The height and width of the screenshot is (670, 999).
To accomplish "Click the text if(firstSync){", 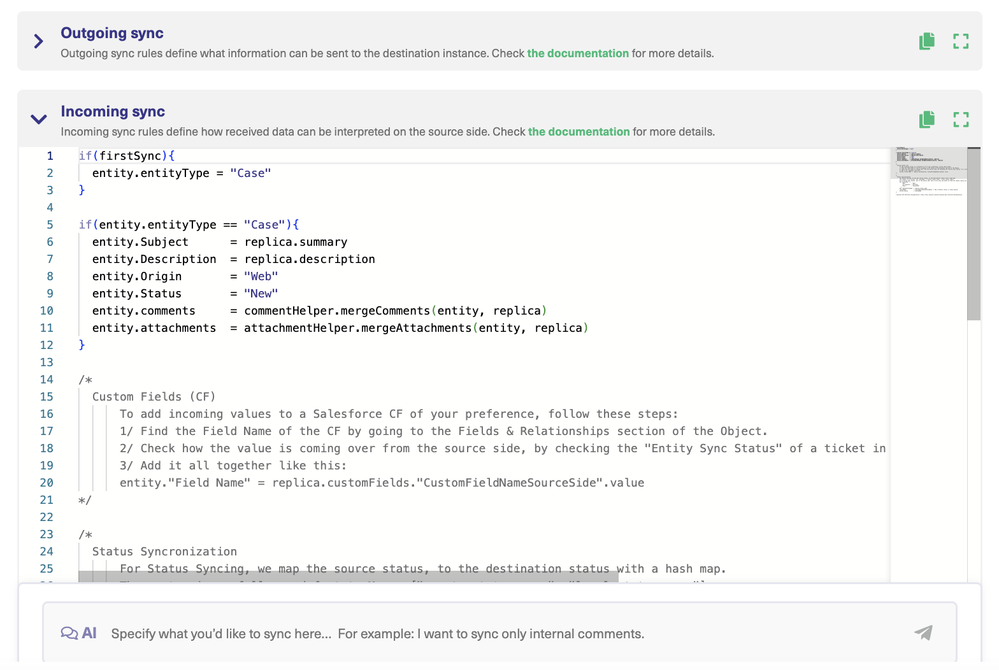I will coord(127,156).
